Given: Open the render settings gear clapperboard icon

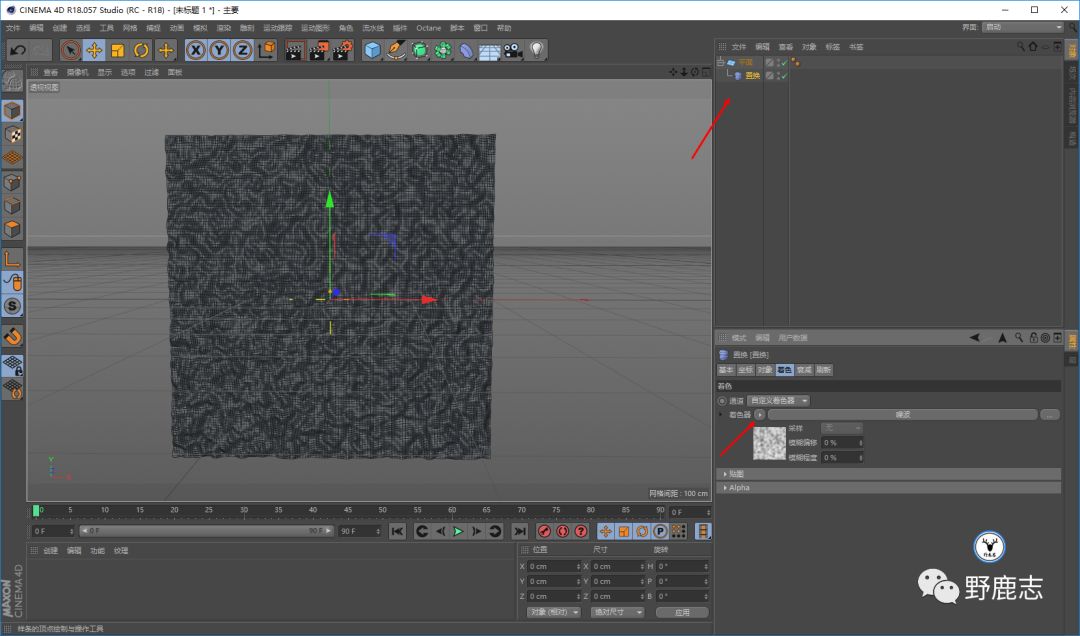Looking at the screenshot, I should (343, 50).
